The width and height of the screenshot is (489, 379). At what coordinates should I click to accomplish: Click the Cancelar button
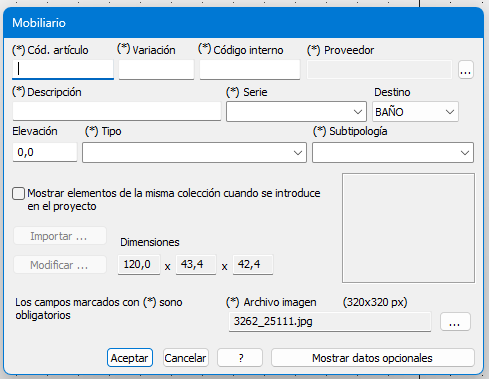tap(186, 358)
